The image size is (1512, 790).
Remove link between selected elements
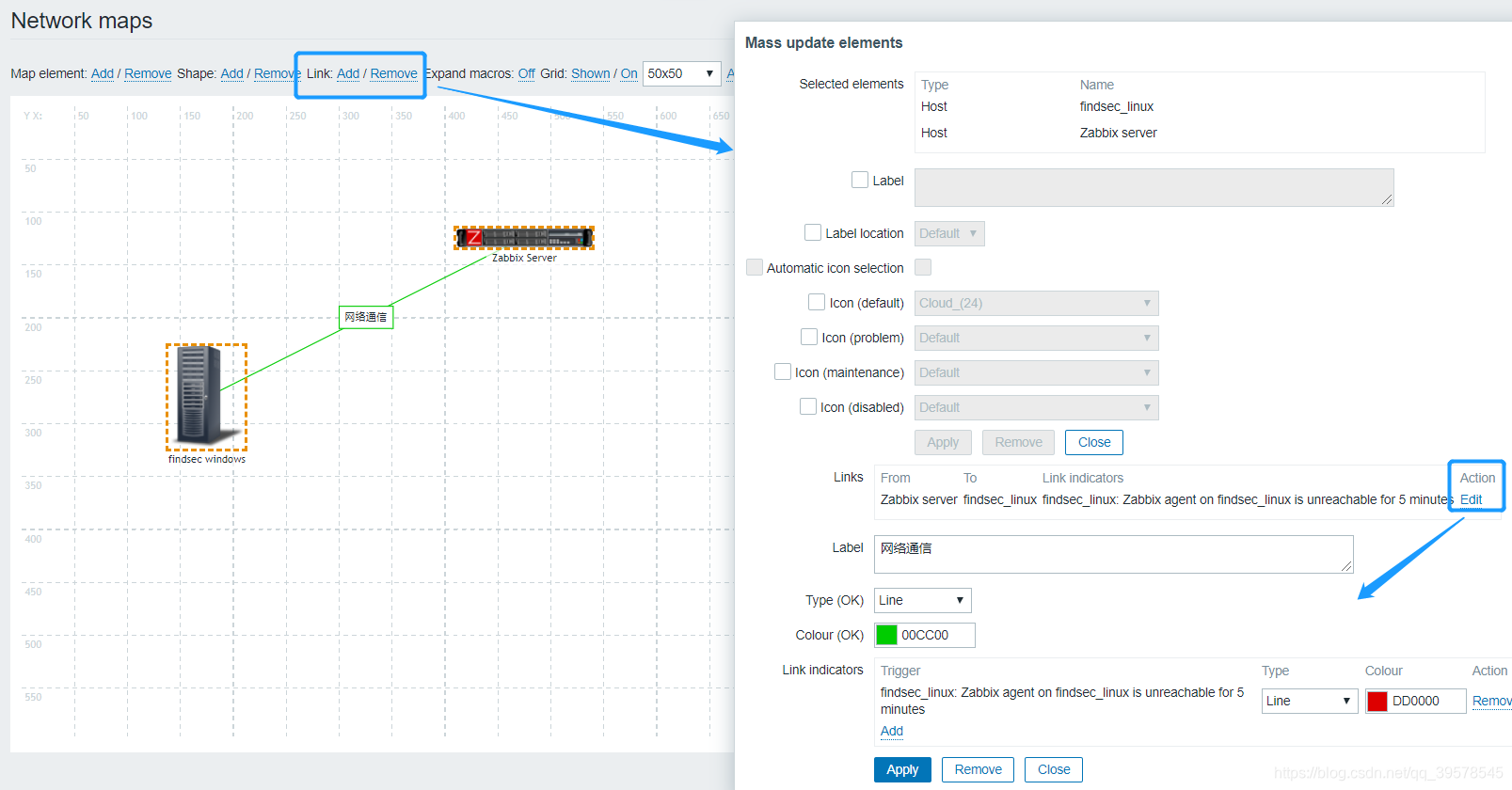393,73
